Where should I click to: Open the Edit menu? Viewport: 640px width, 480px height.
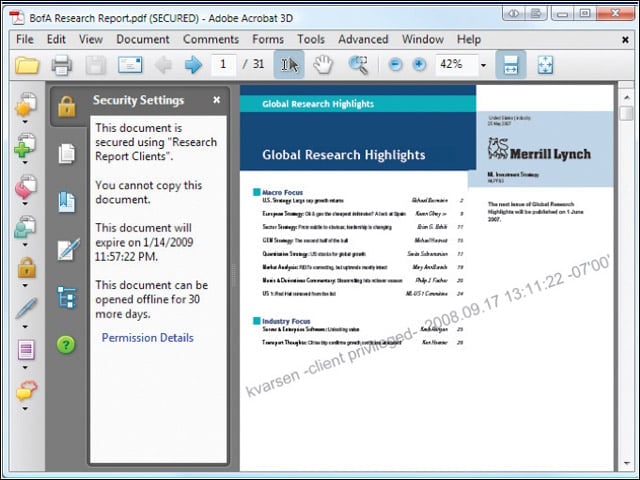(56, 40)
